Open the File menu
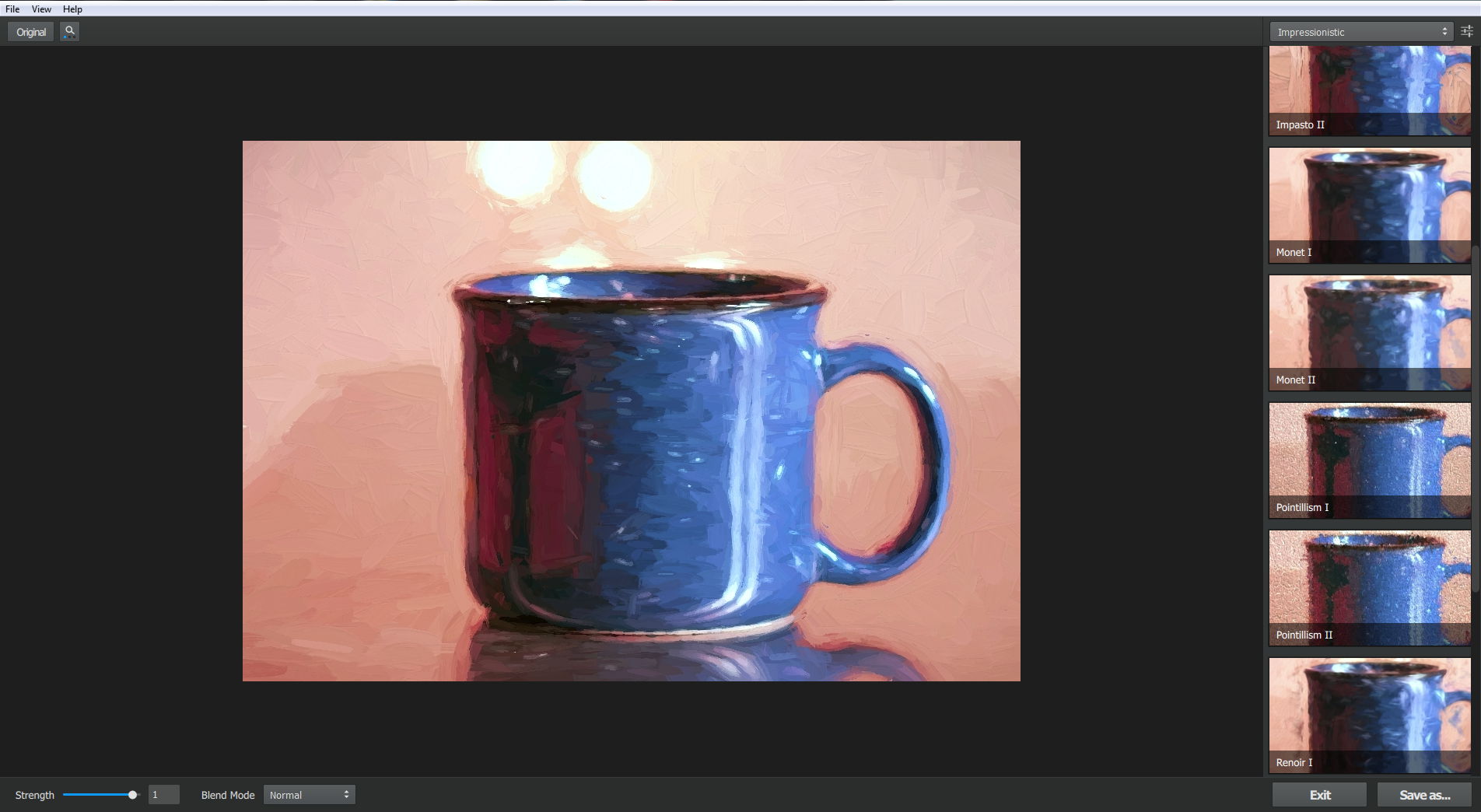Viewport: 1481px width, 812px height. pos(12,9)
